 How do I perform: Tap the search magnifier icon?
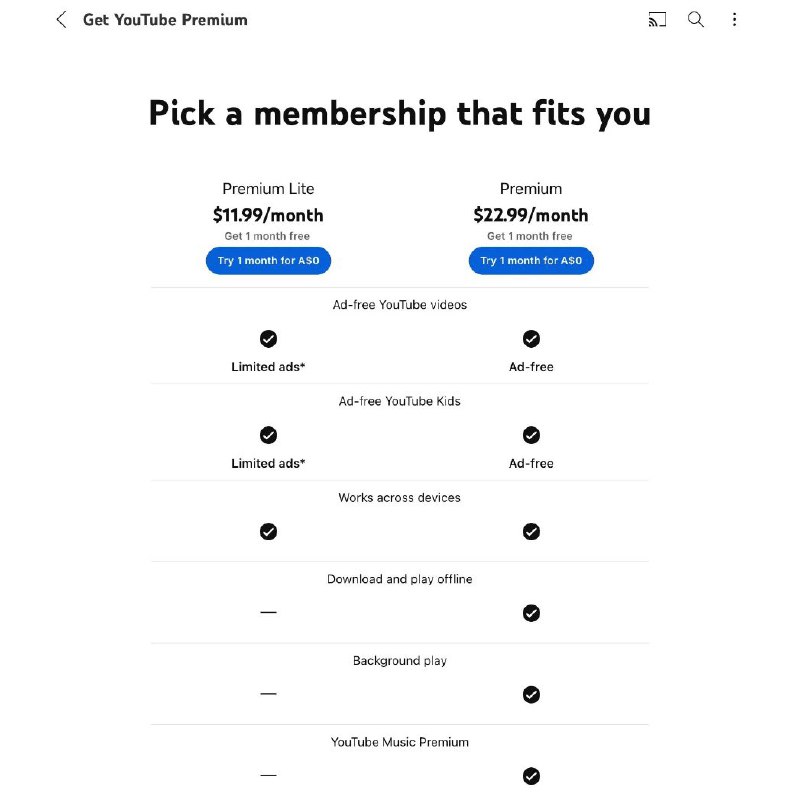[x=696, y=19]
